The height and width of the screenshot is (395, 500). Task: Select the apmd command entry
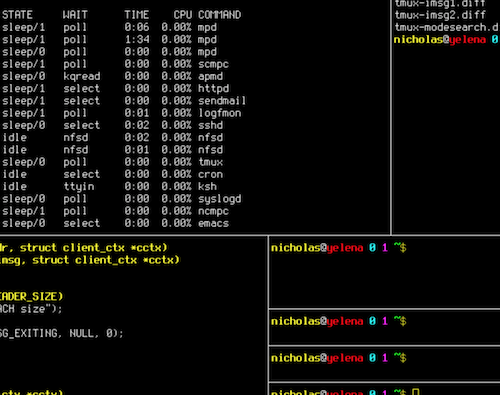pyautogui.click(x=210, y=76)
